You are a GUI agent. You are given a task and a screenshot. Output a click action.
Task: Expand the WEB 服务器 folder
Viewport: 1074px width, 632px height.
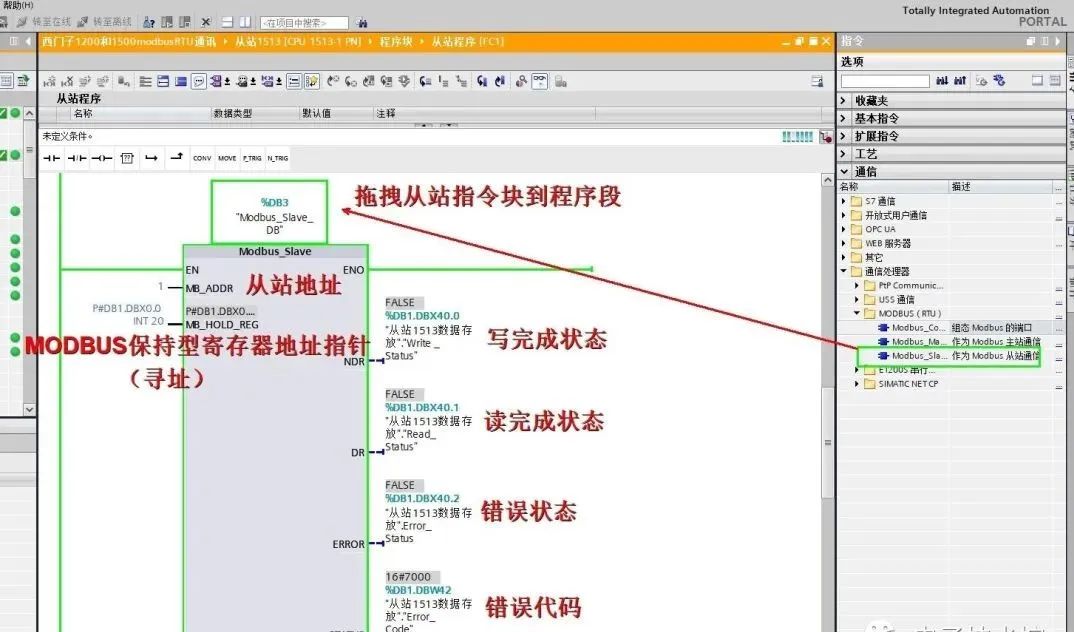844,243
